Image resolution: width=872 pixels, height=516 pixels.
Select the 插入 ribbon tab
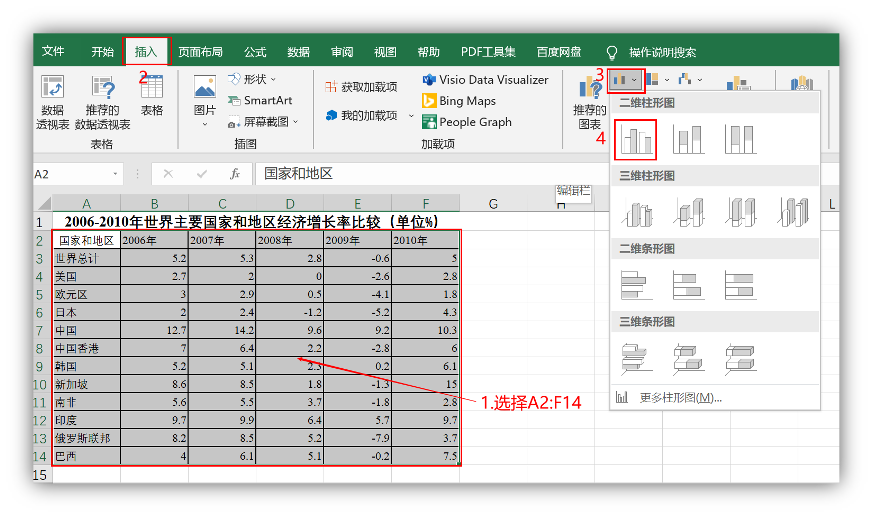[x=146, y=52]
